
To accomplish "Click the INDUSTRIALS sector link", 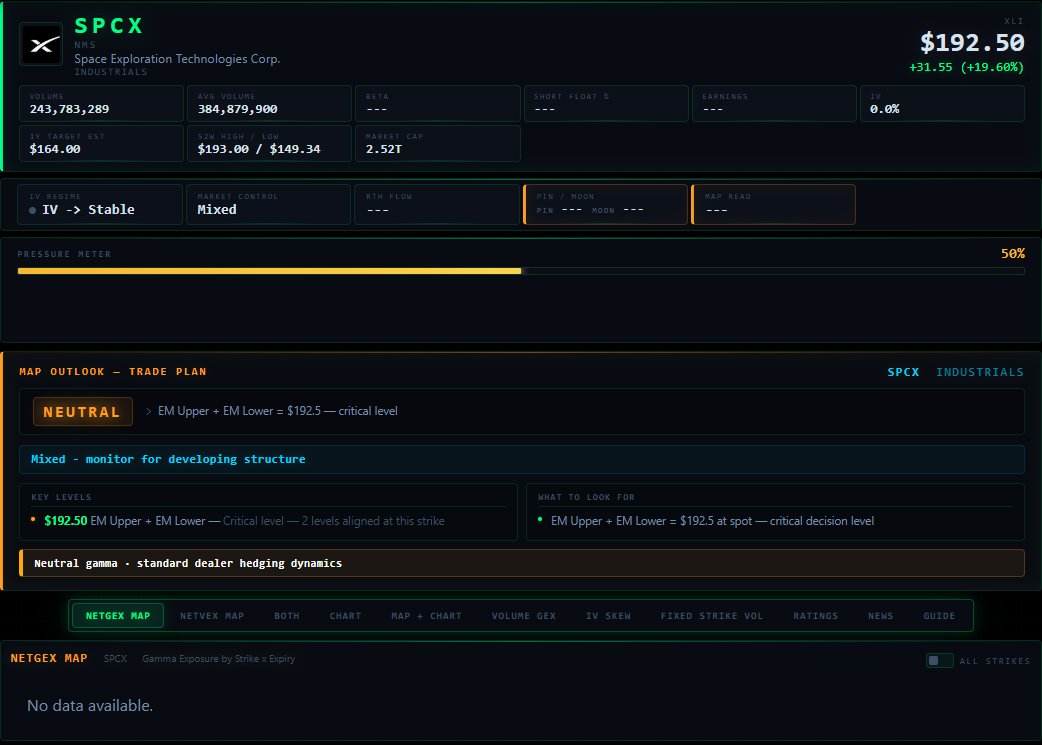I will point(980,372).
